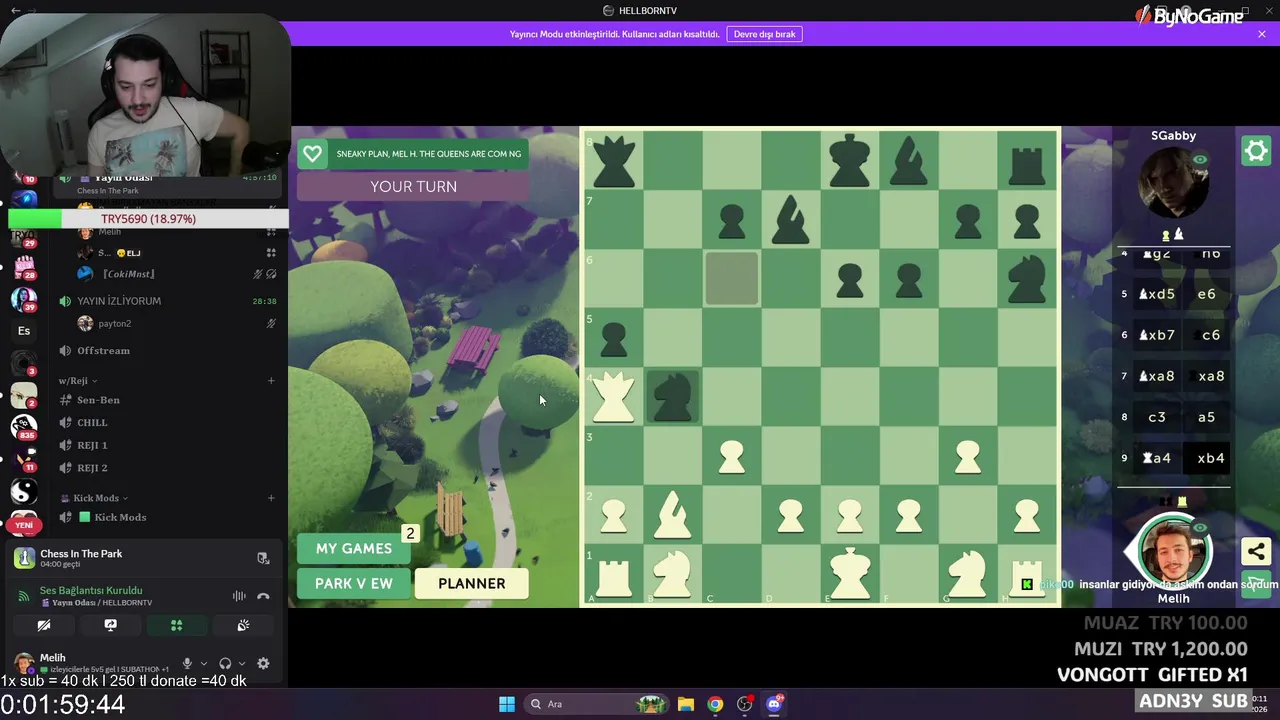Open OBS Studio from the taskbar
The width and height of the screenshot is (1280, 720).
745,704
